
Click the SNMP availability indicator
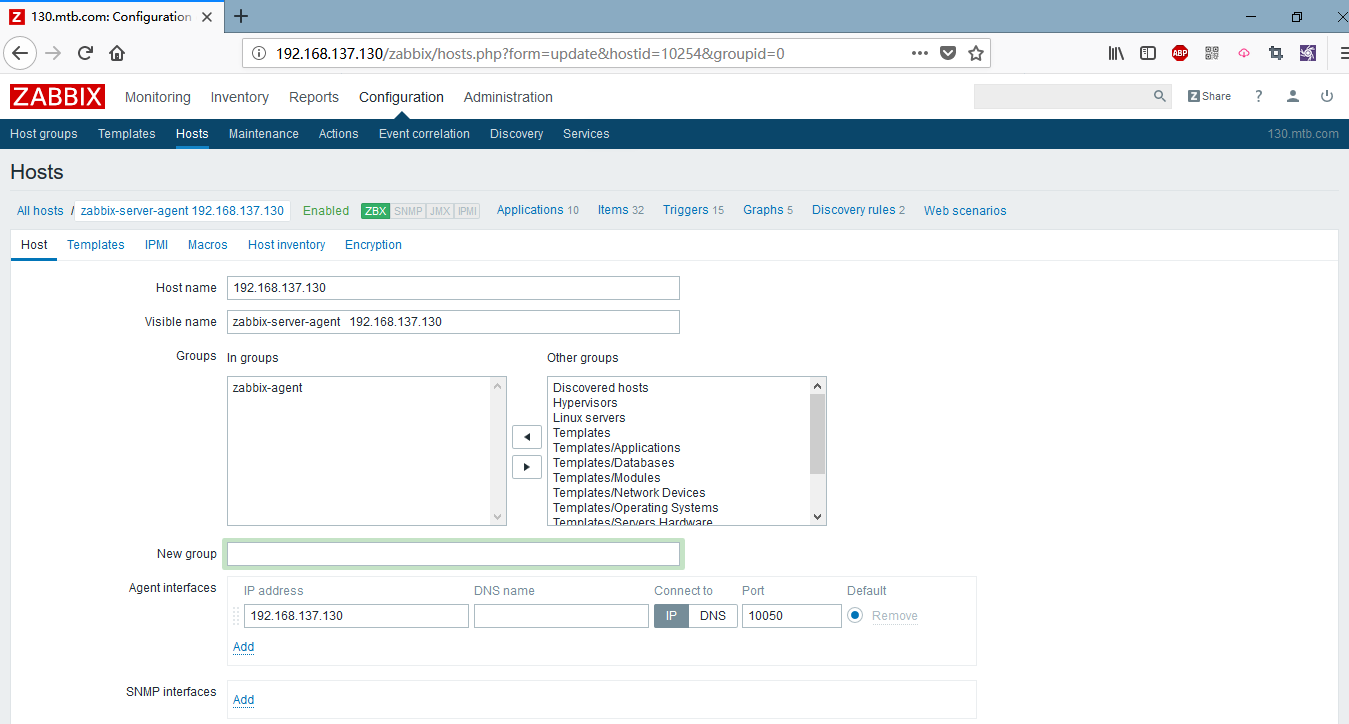pos(408,211)
